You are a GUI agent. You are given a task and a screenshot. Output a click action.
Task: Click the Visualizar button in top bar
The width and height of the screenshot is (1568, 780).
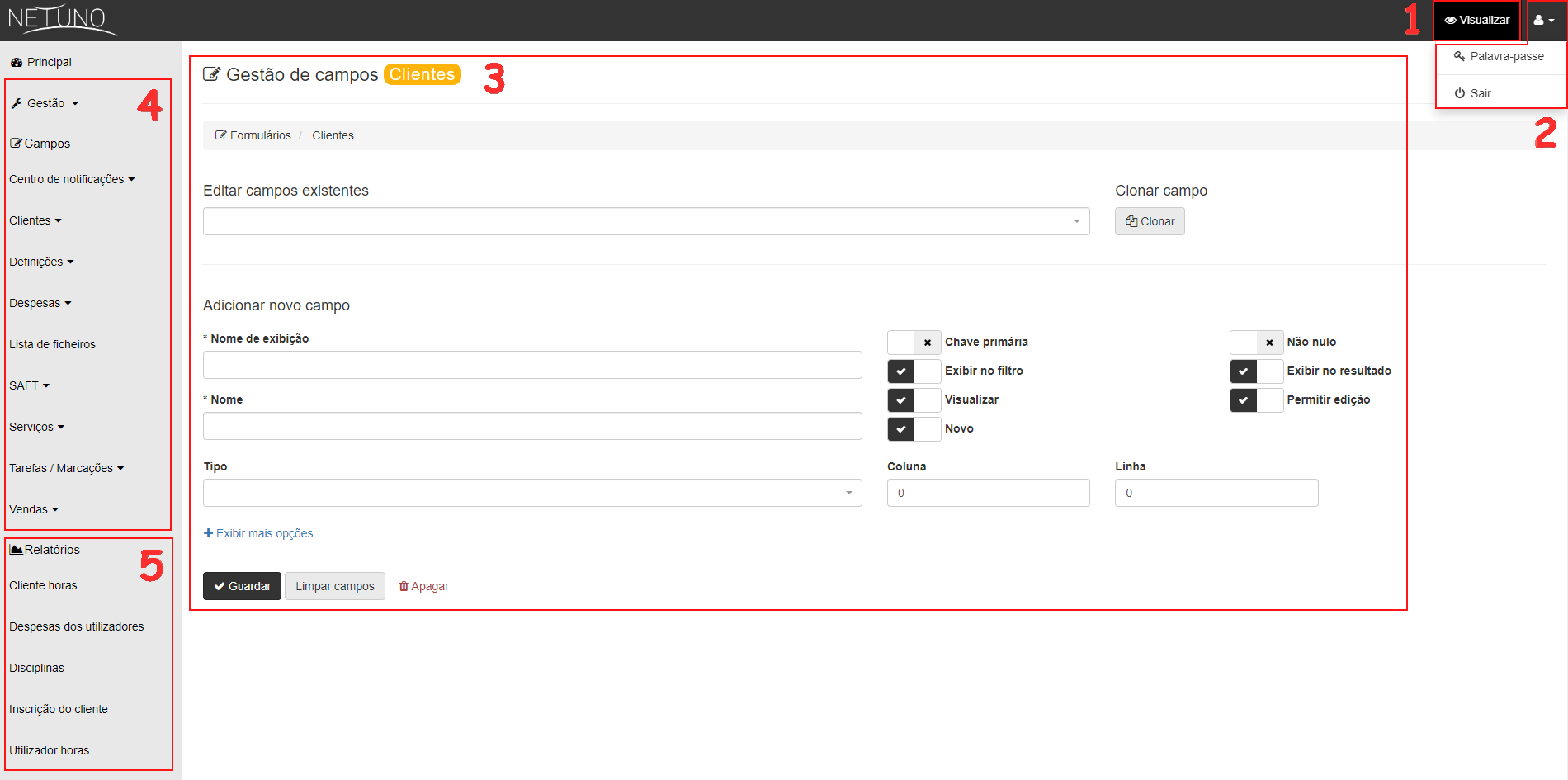1476,21
